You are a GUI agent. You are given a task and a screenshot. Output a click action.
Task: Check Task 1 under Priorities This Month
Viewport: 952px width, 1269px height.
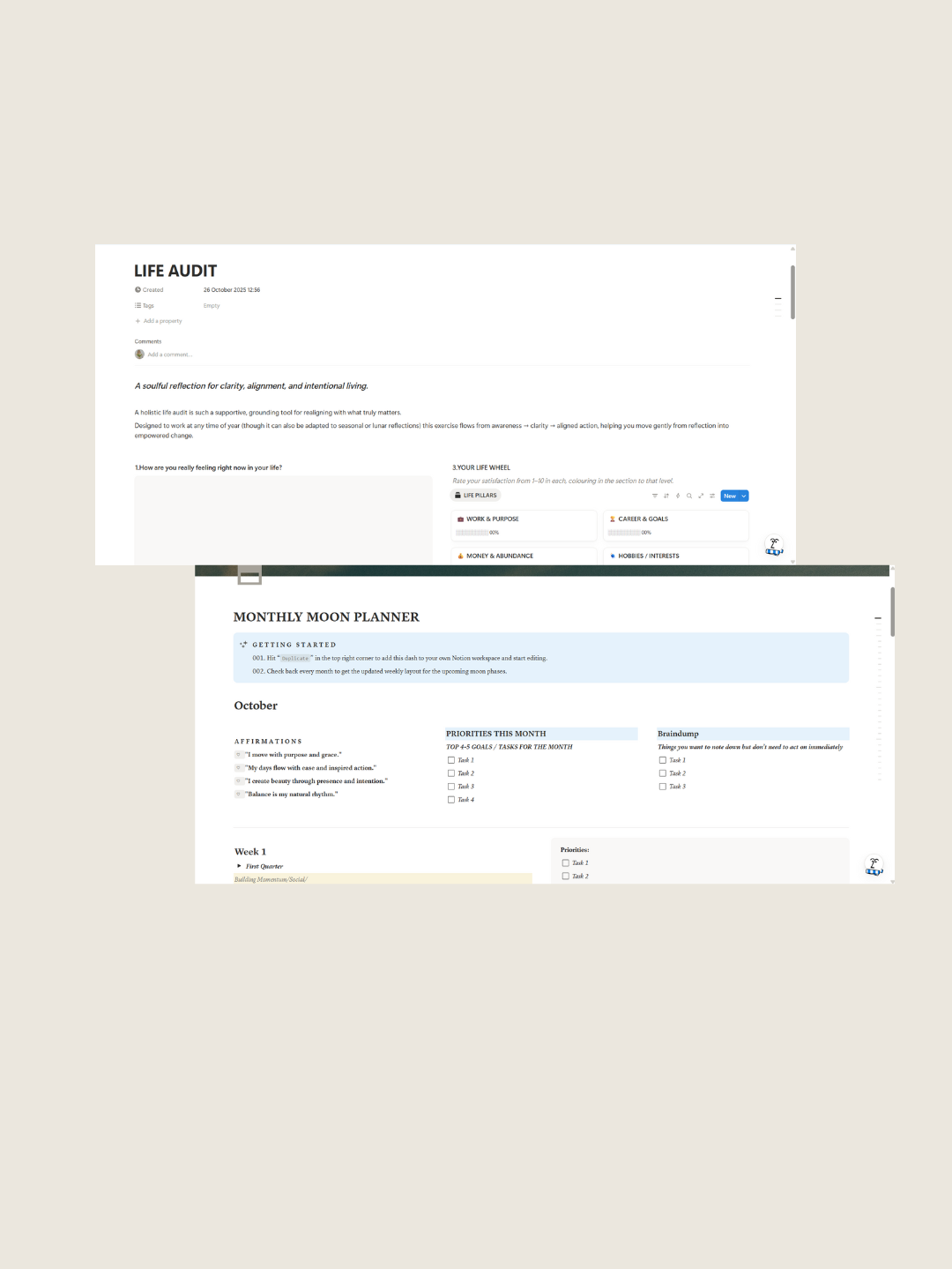point(451,760)
